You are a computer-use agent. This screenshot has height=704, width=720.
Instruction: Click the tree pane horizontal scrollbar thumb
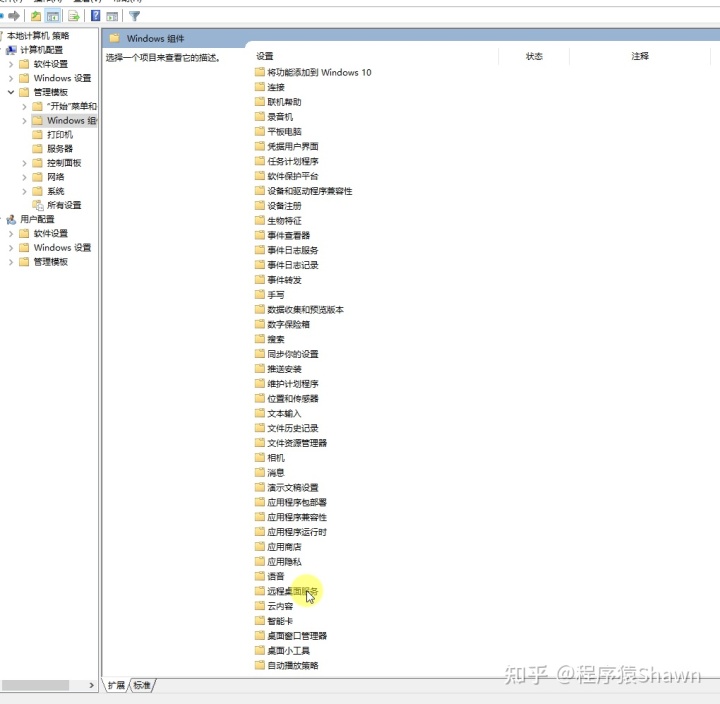click(x=35, y=685)
